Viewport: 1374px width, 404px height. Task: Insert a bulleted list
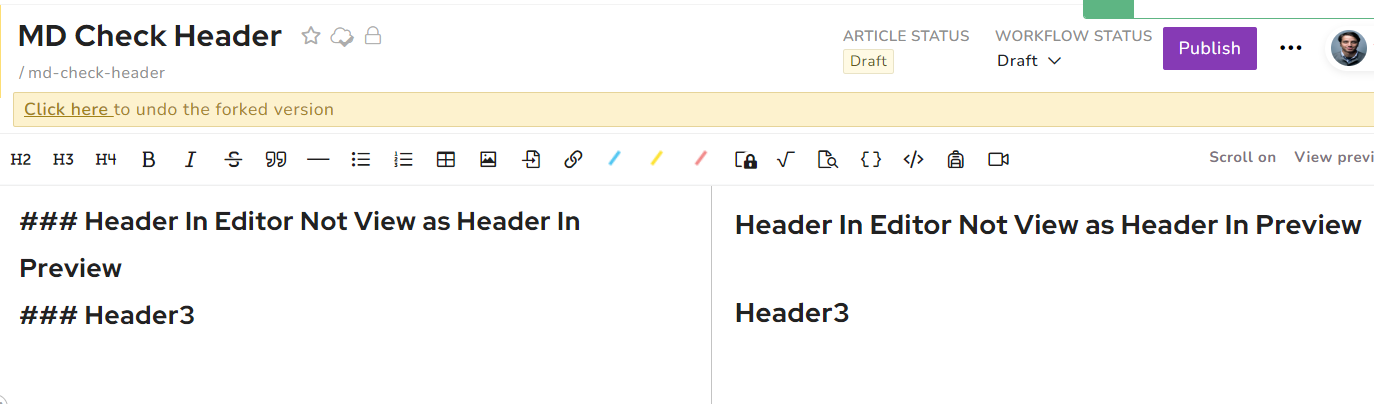(361, 159)
